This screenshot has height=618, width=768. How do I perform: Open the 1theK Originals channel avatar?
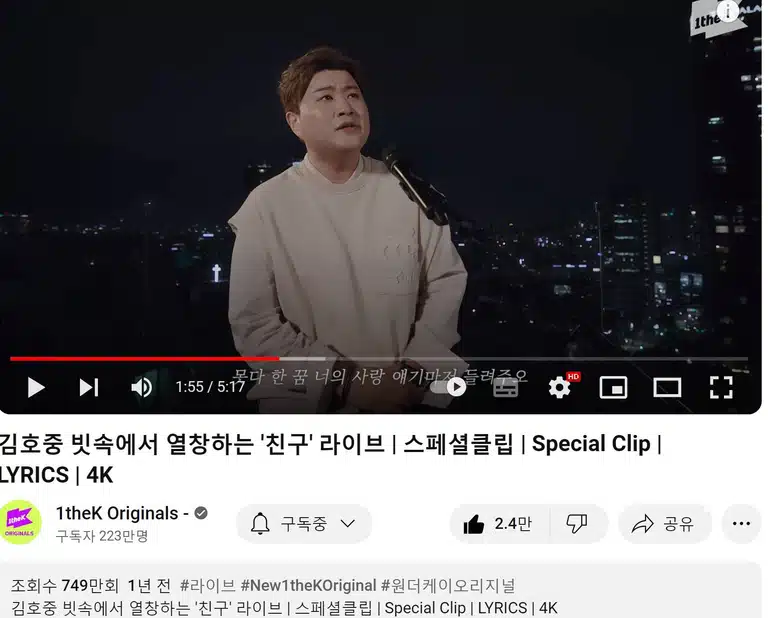(20, 523)
